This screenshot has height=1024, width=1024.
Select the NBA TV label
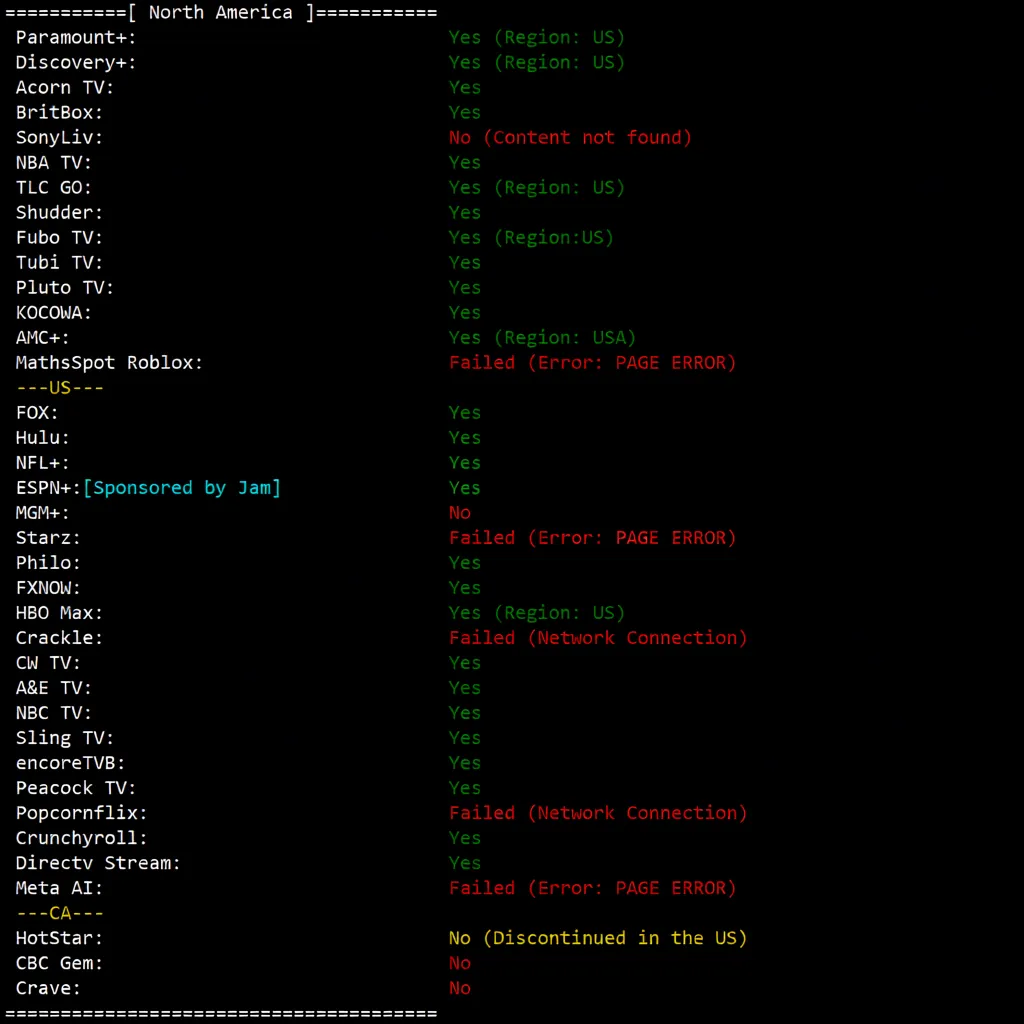click(x=54, y=162)
